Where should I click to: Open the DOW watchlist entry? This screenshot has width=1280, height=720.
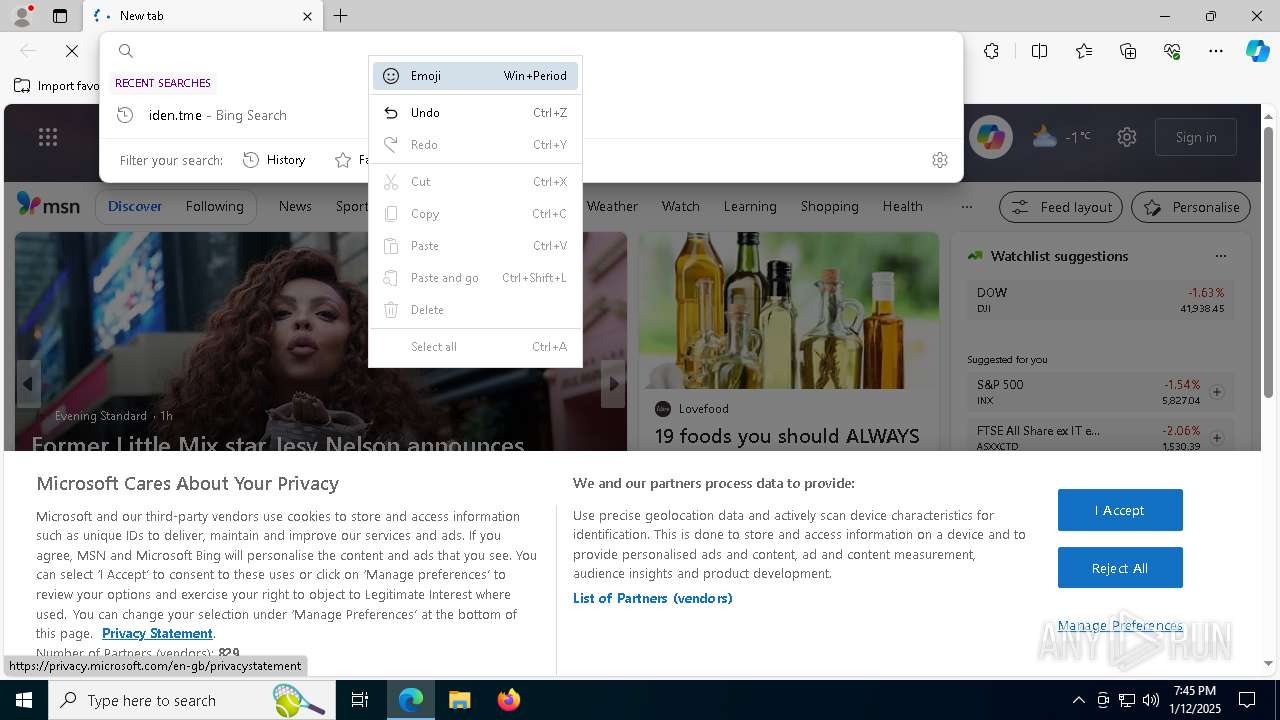point(1100,300)
